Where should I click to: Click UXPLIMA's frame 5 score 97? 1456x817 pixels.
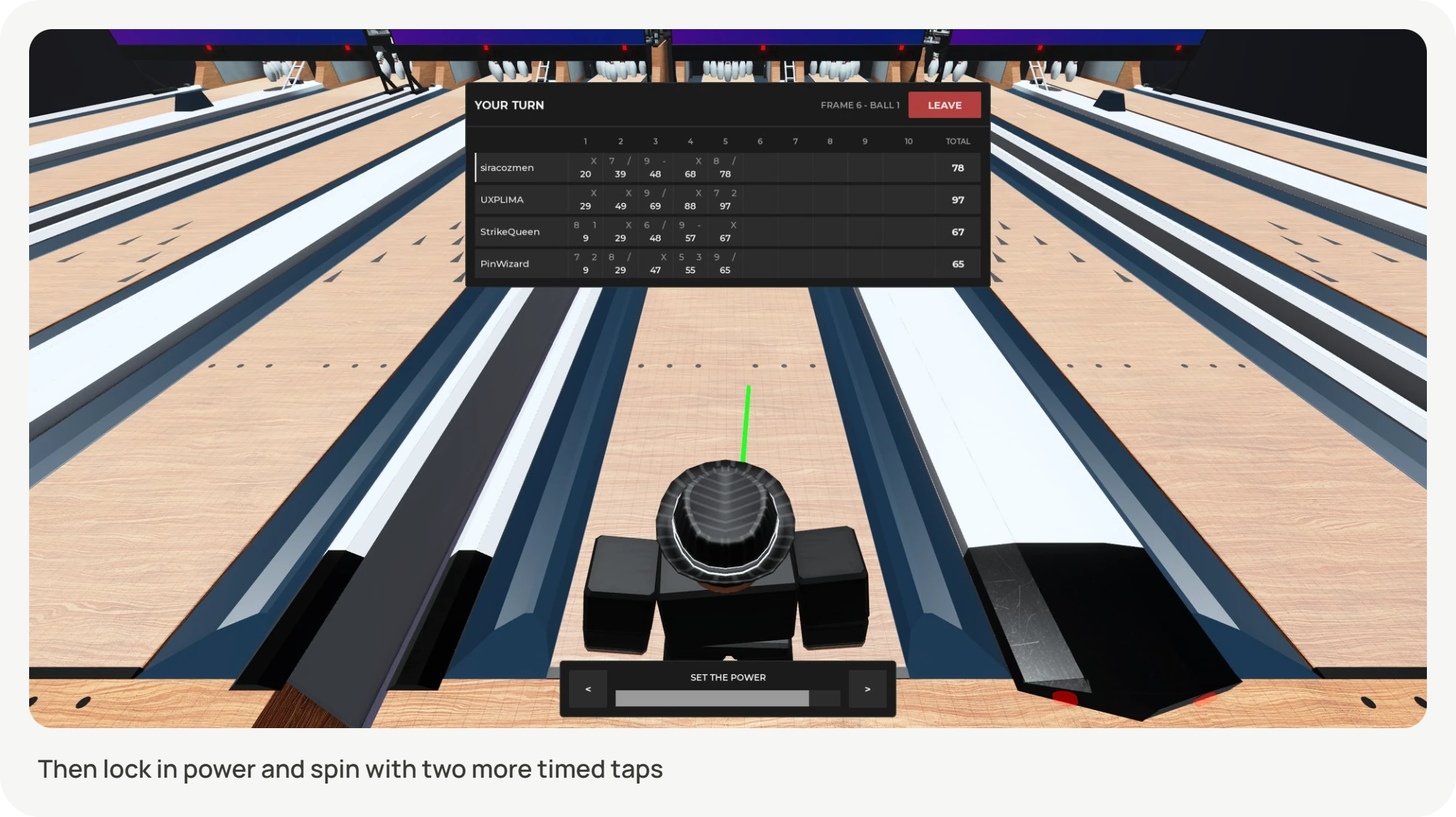tap(724, 206)
